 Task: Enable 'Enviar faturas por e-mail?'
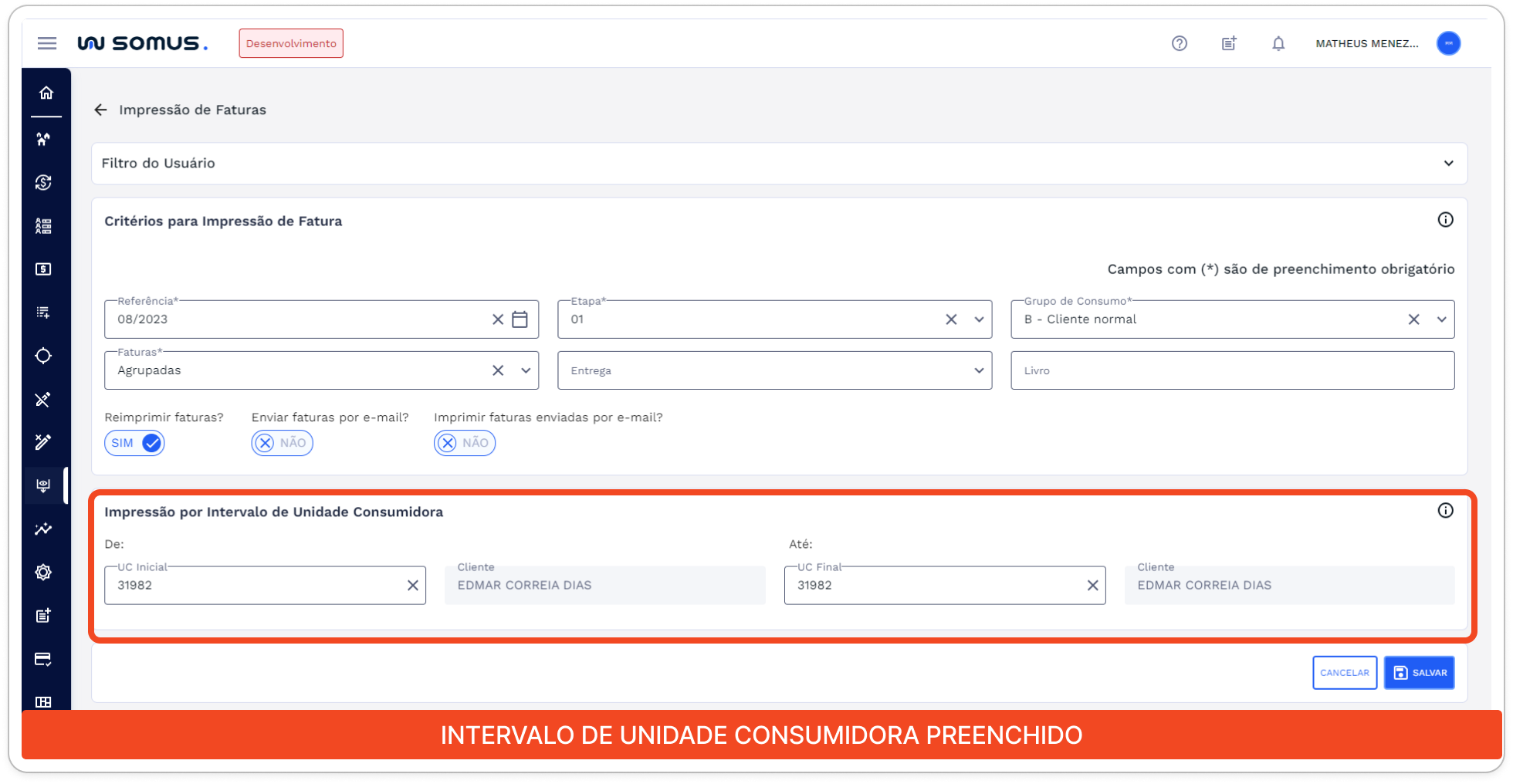point(282,442)
